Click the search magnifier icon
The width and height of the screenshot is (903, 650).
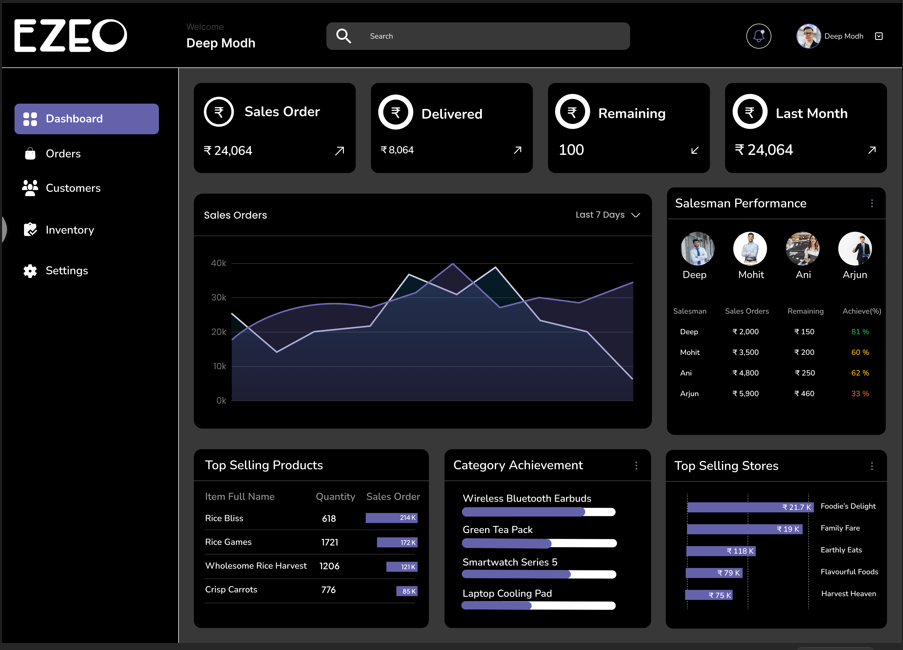[x=343, y=36]
